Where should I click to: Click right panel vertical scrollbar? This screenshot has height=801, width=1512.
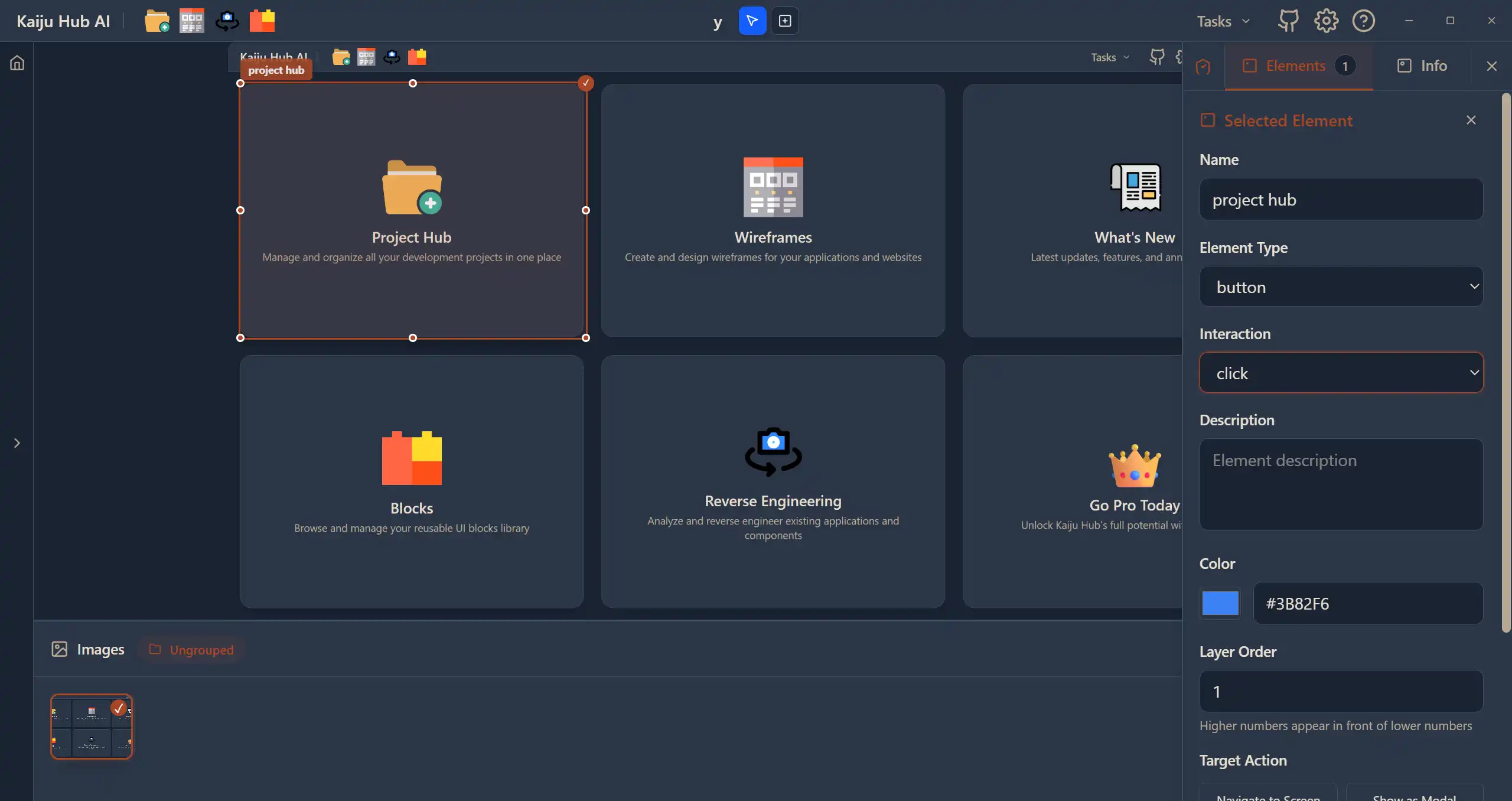(1506, 362)
